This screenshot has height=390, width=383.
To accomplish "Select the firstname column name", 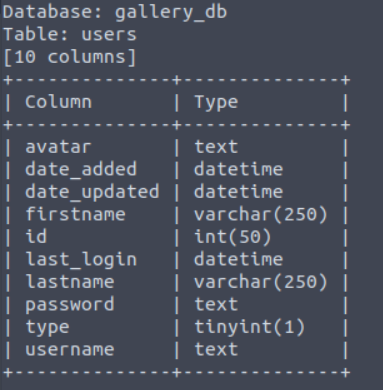I will click(x=75, y=214).
